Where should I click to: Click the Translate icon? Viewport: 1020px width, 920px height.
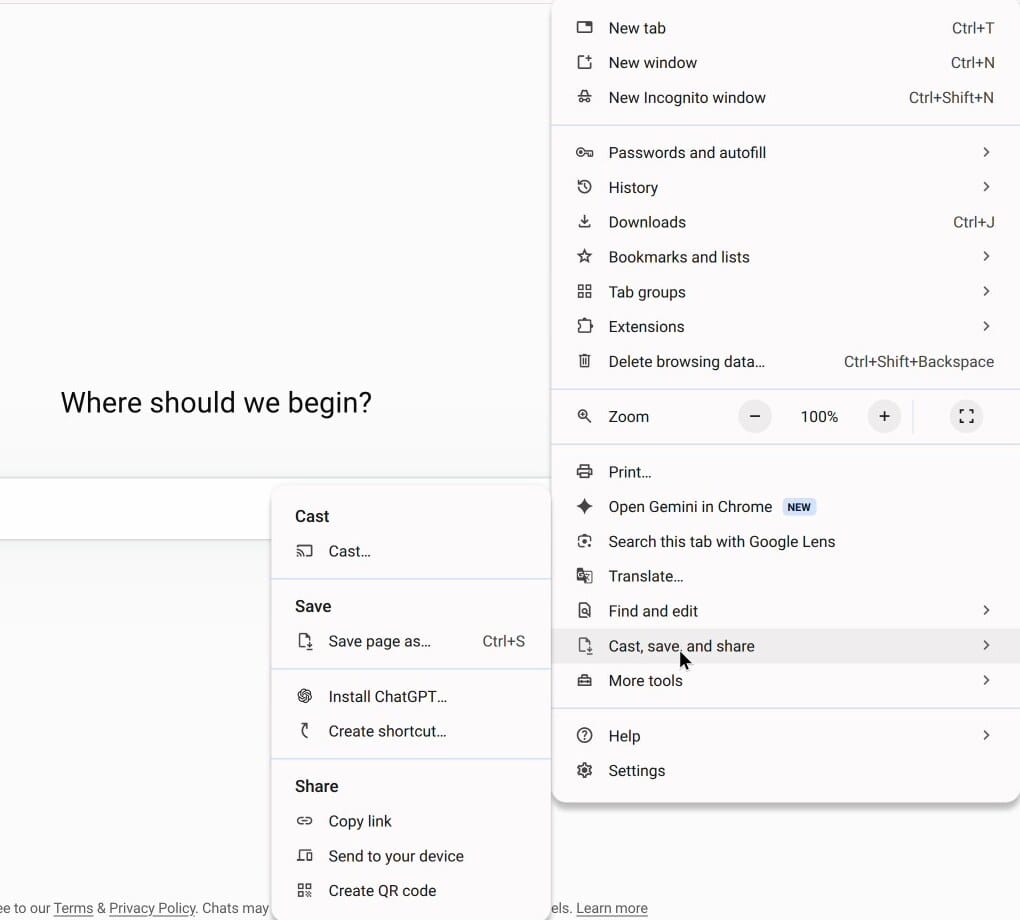click(584, 575)
